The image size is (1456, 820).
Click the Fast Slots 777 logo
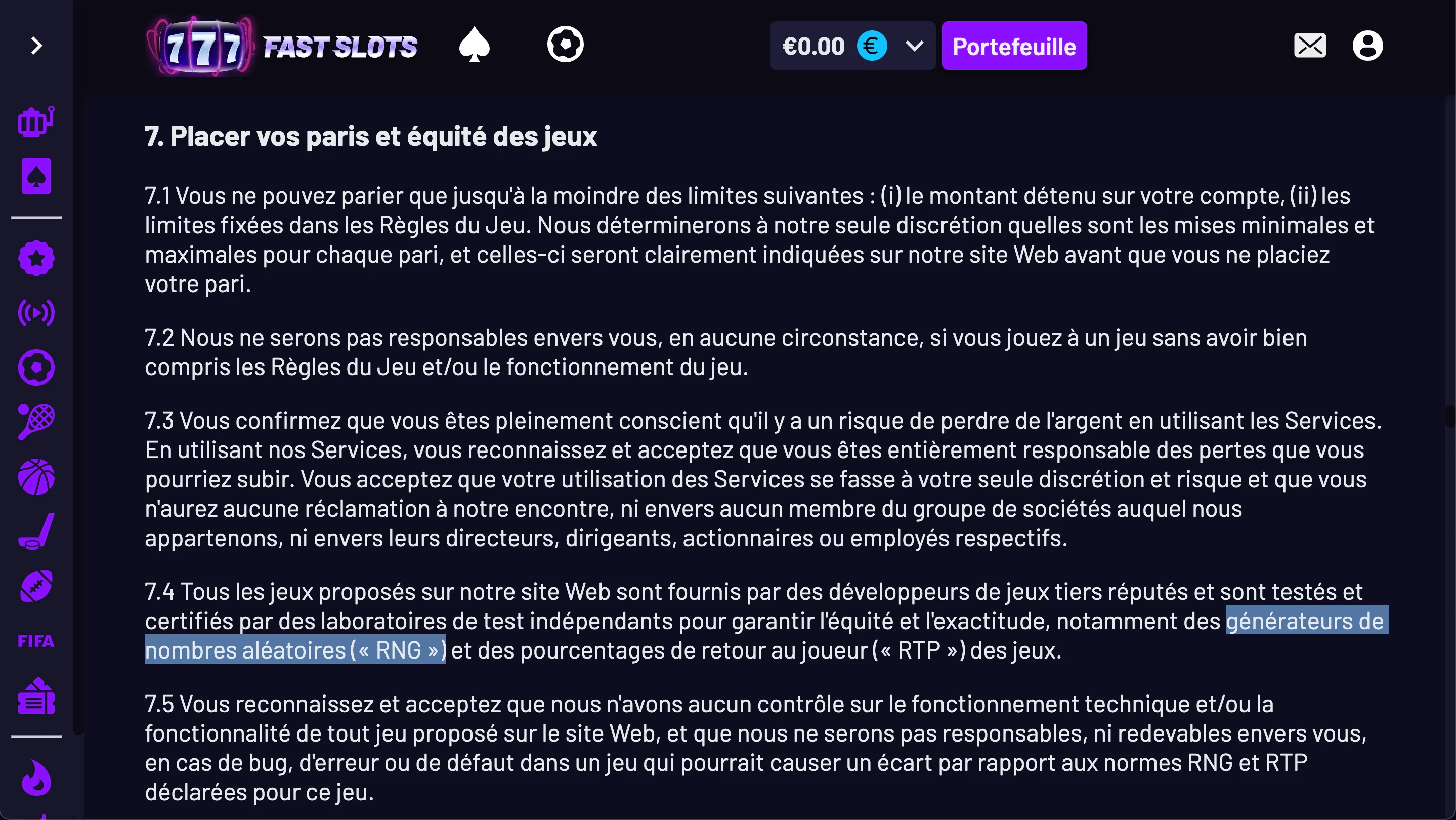pyautogui.click(x=281, y=47)
